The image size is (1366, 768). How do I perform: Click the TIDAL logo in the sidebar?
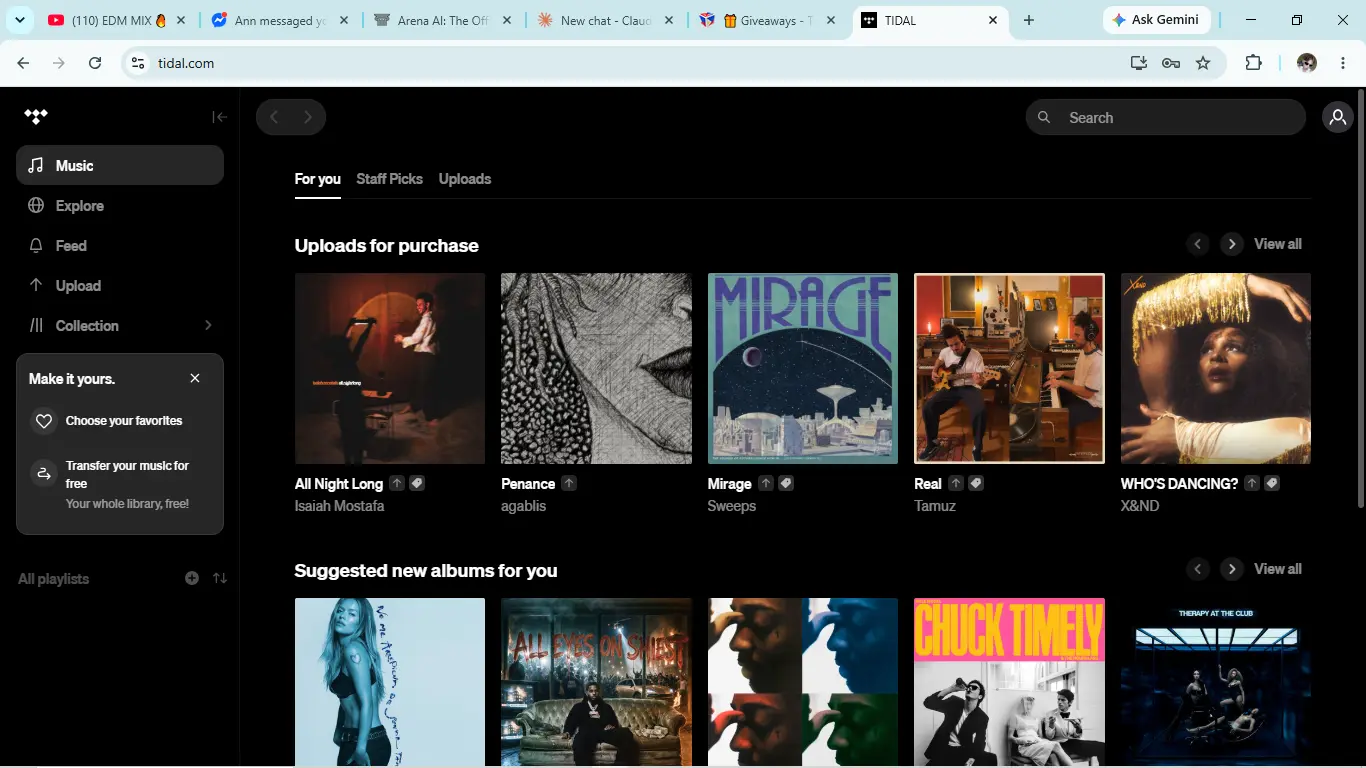[x=36, y=117]
